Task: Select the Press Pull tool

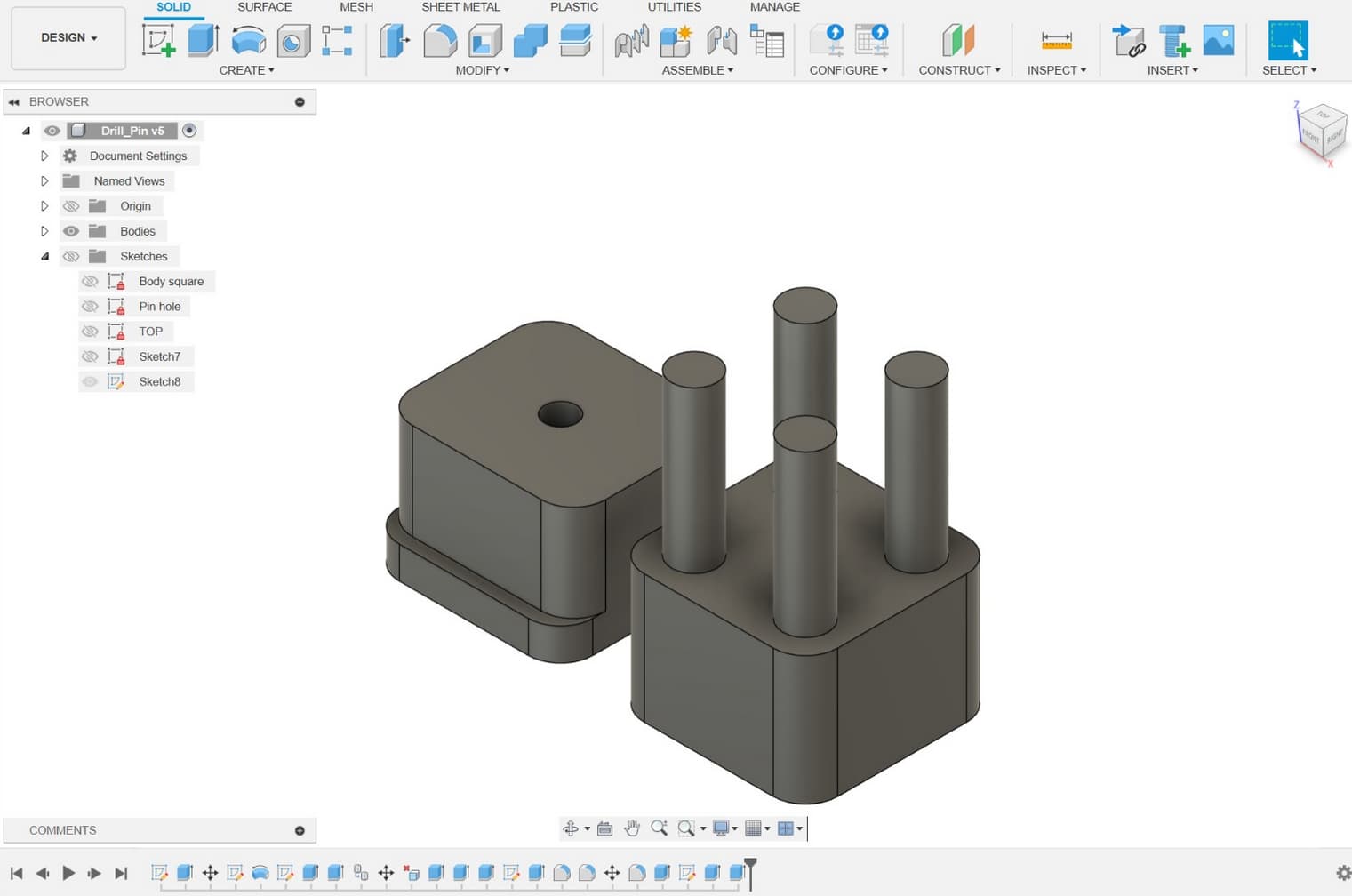Action: point(394,41)
